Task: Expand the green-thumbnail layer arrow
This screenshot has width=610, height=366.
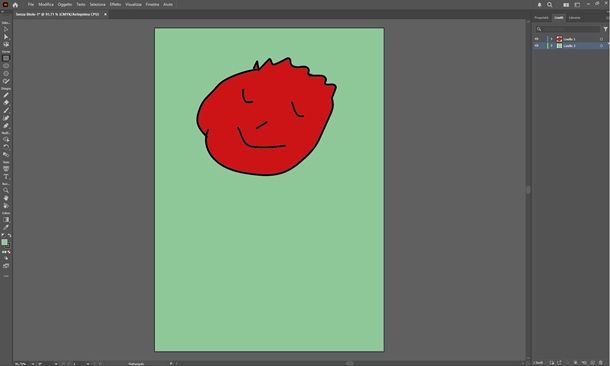Action: (x=551, y=46)
